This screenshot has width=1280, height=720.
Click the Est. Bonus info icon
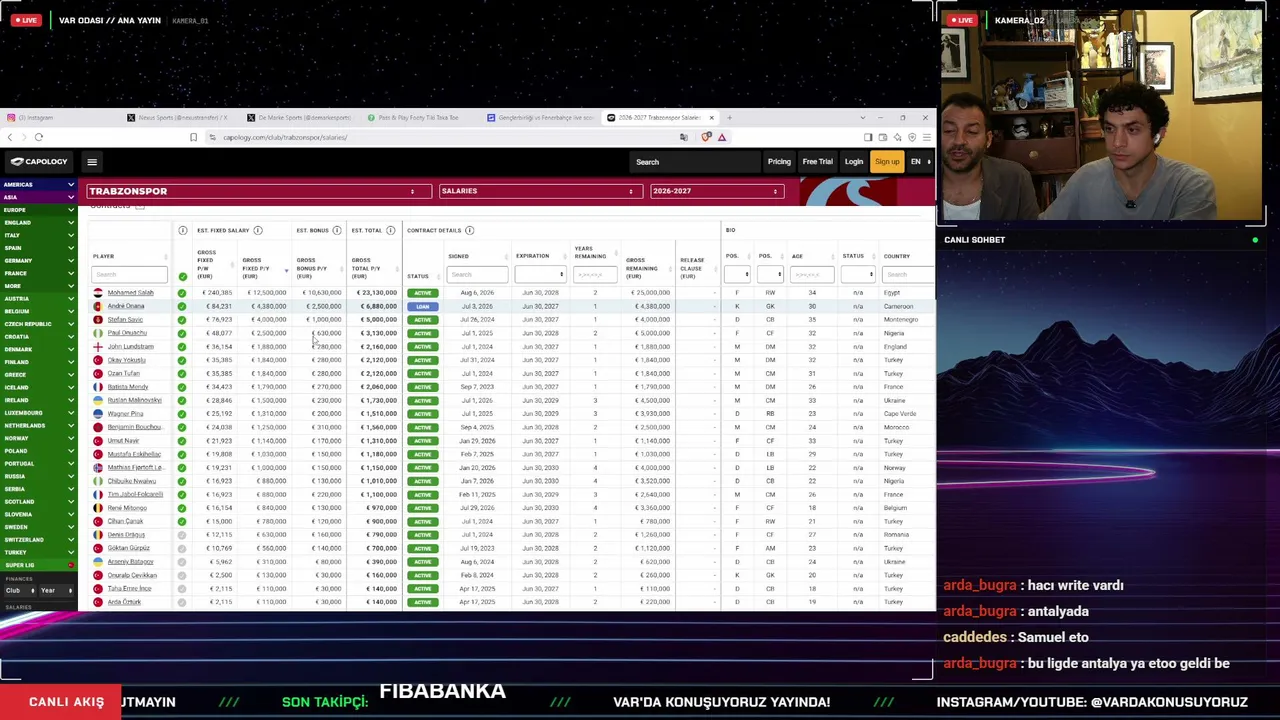[x=336, y=231]
